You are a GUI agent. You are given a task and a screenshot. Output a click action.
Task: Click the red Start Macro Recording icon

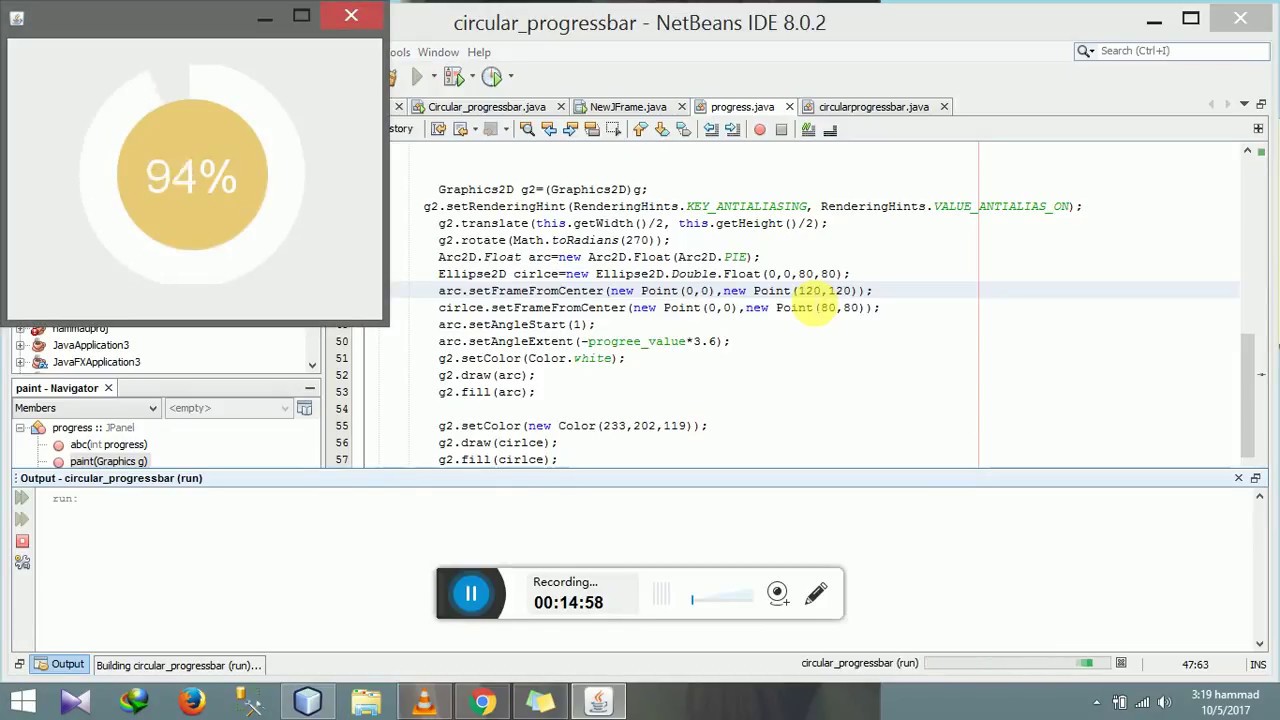(x=760, y=129)
